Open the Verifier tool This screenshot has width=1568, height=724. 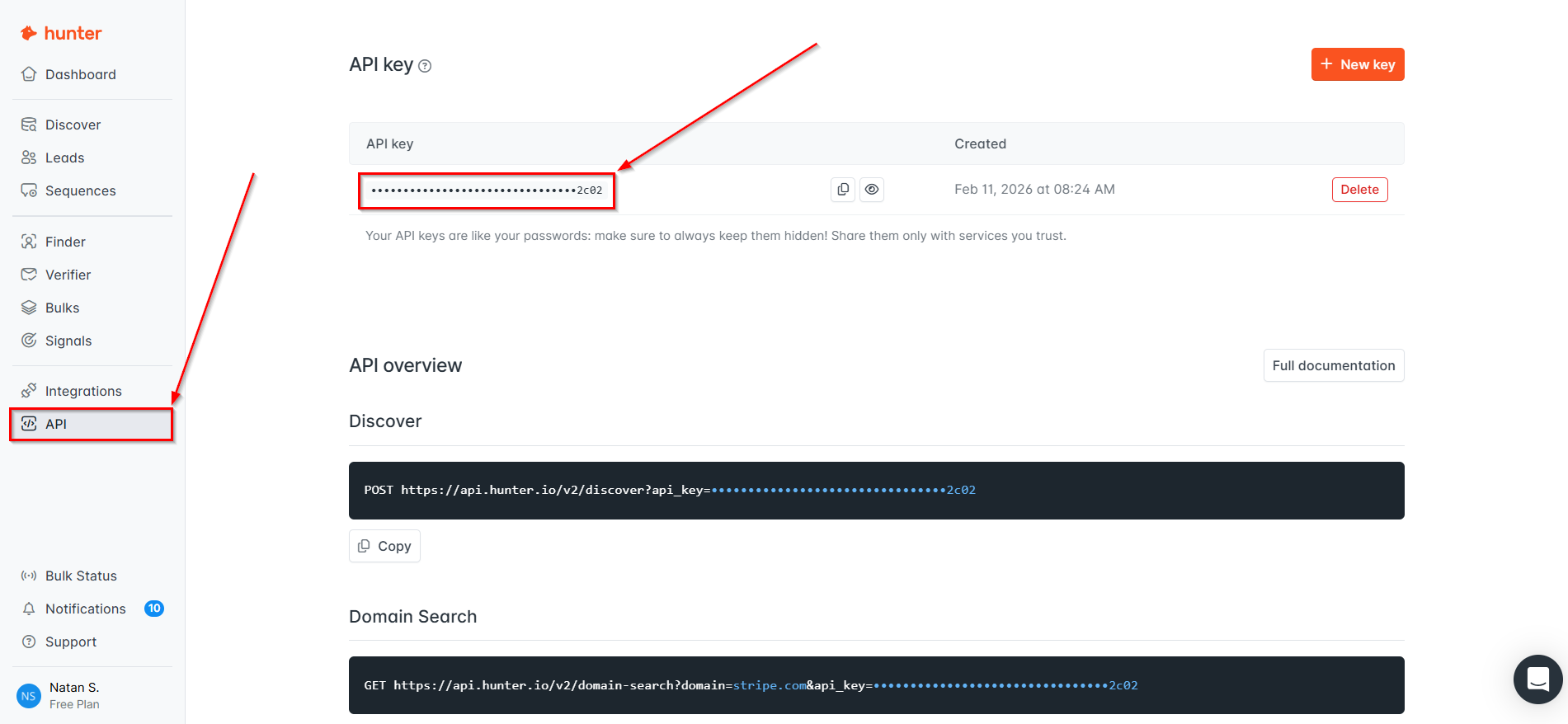tap(68, 275)
